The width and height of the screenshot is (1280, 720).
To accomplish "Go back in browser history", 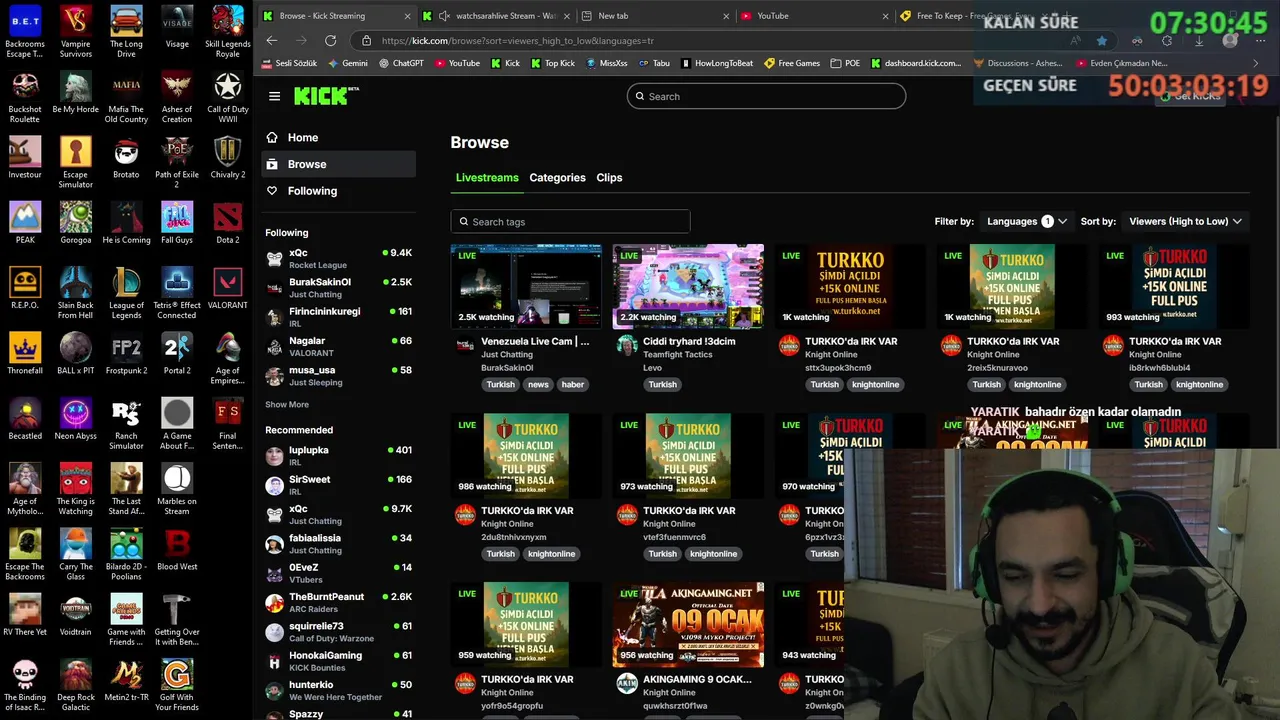I will 272,40.
